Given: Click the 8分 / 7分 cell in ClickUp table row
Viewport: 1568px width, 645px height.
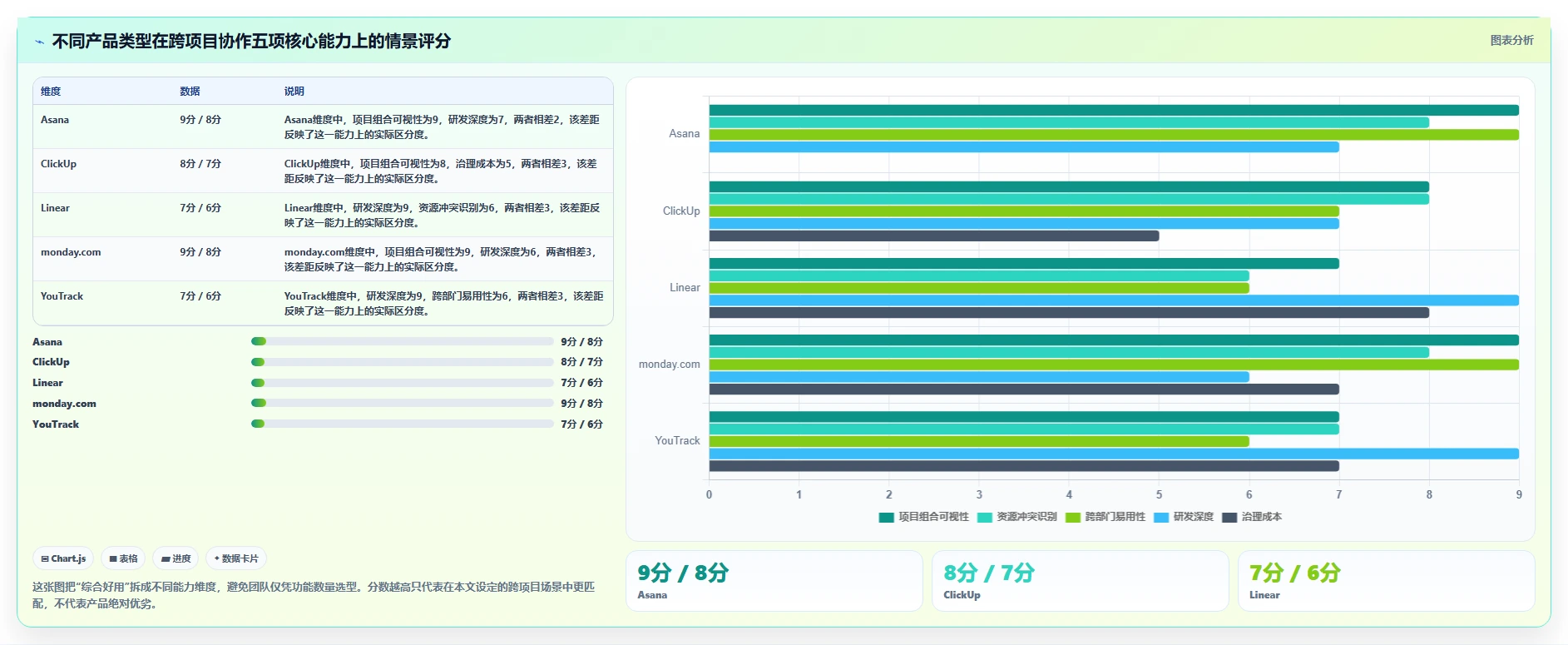Looking at the screenshot, I should click(200, 164).
